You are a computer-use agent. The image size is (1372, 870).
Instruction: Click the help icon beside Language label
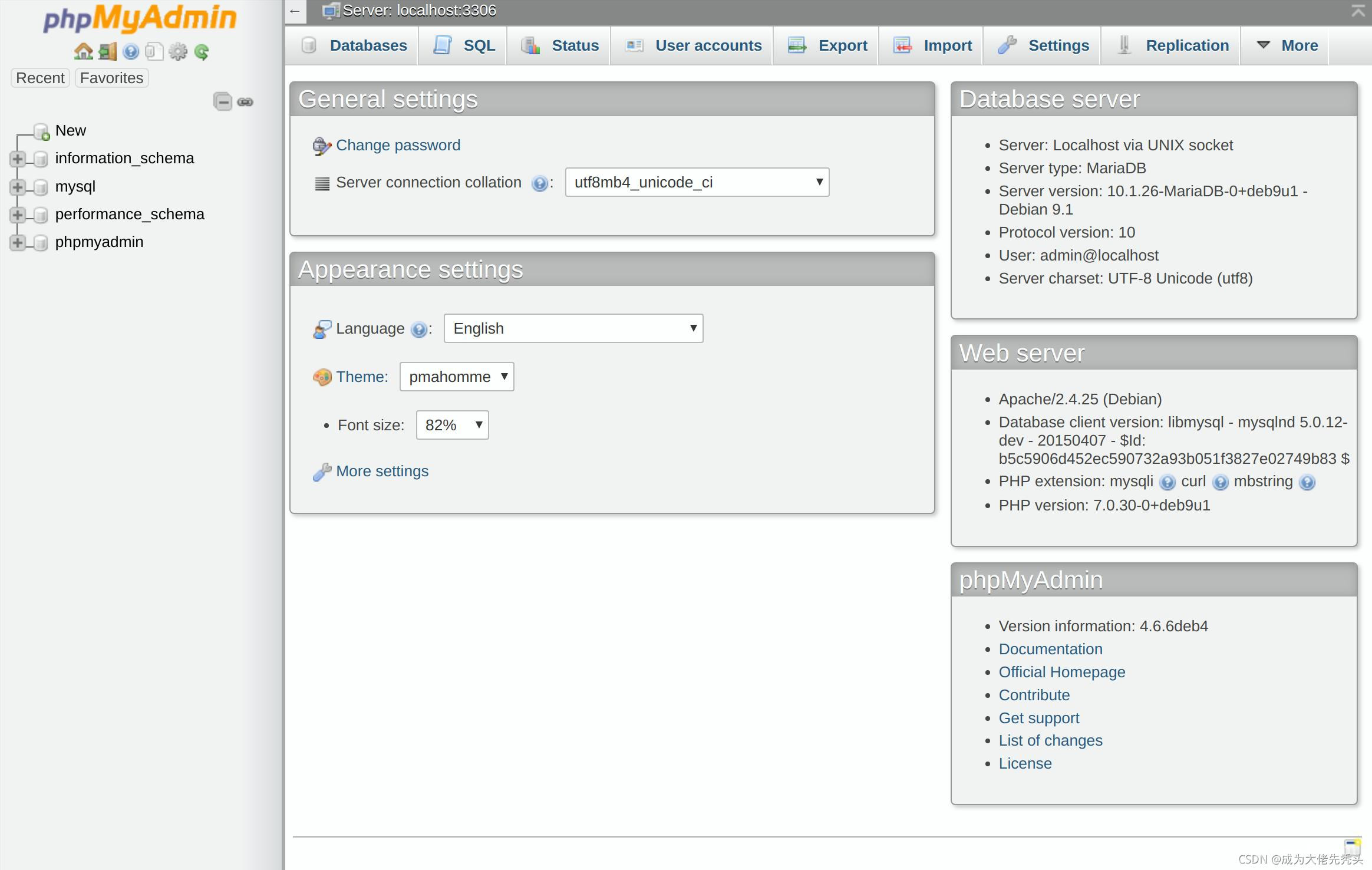(x=418, y=329)
